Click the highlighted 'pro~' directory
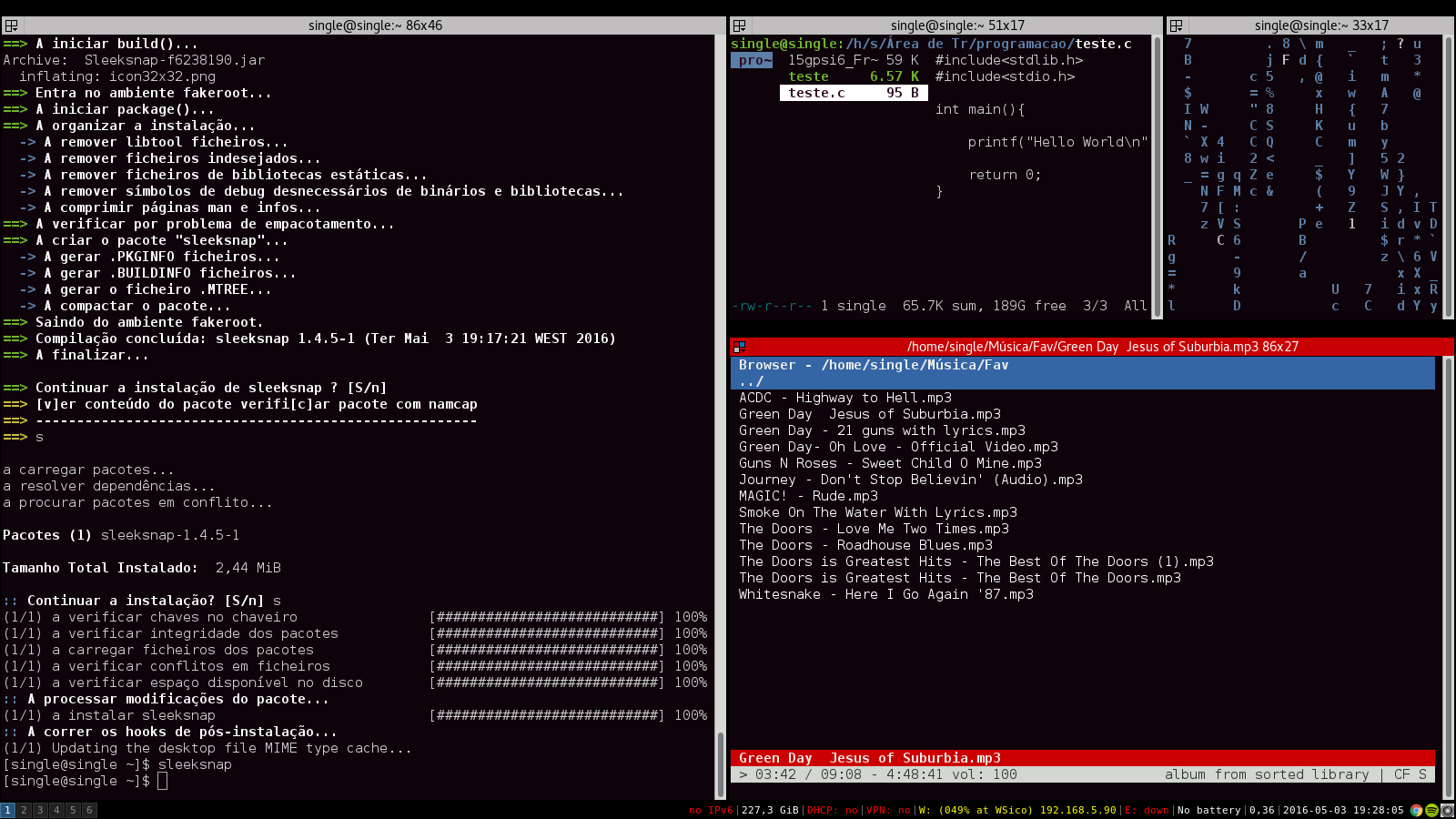Screen dimensions: 1456x819 point(752,60)
